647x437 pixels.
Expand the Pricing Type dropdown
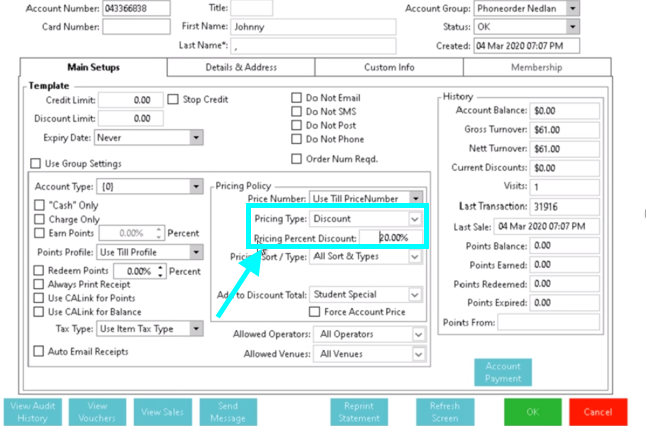415,219
